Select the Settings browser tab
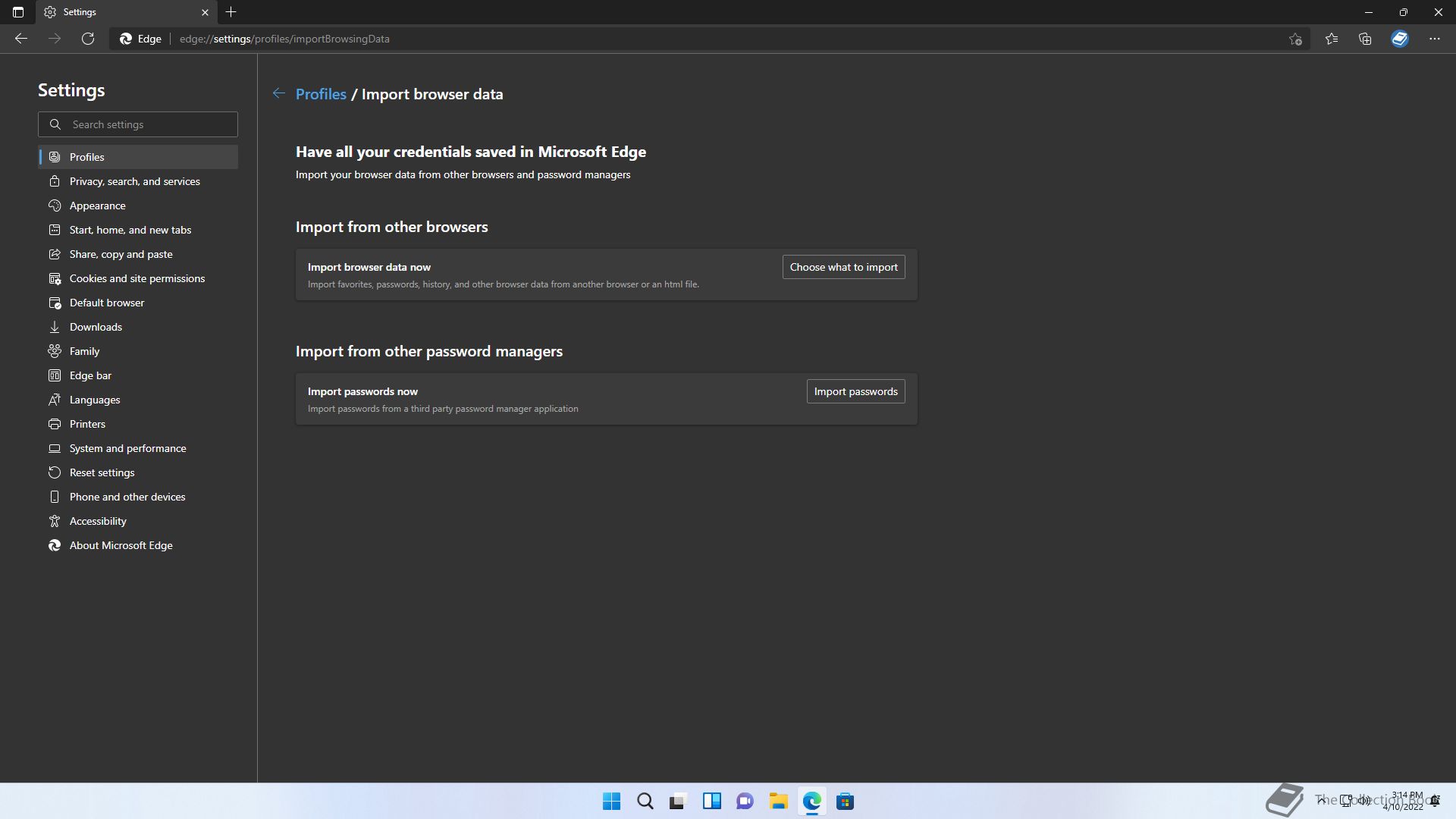This screenshot has width=1456, height=819. (x=125, y=12)
